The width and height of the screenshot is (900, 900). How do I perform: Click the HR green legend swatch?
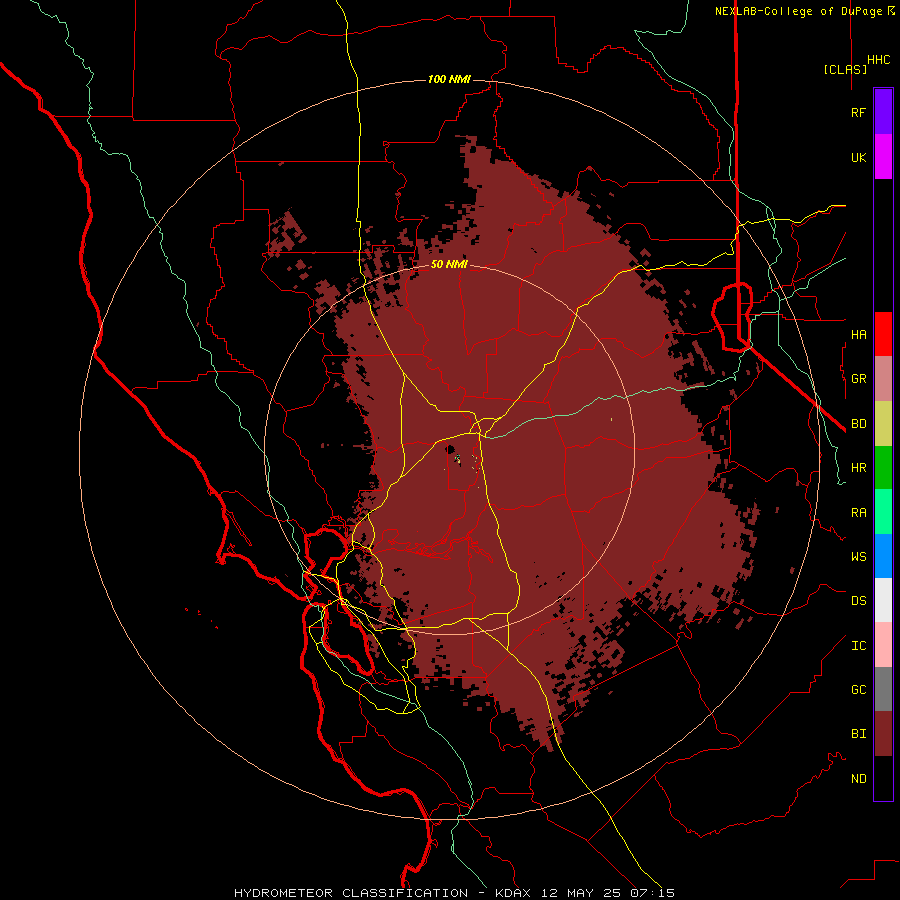(x=883, y=468)
